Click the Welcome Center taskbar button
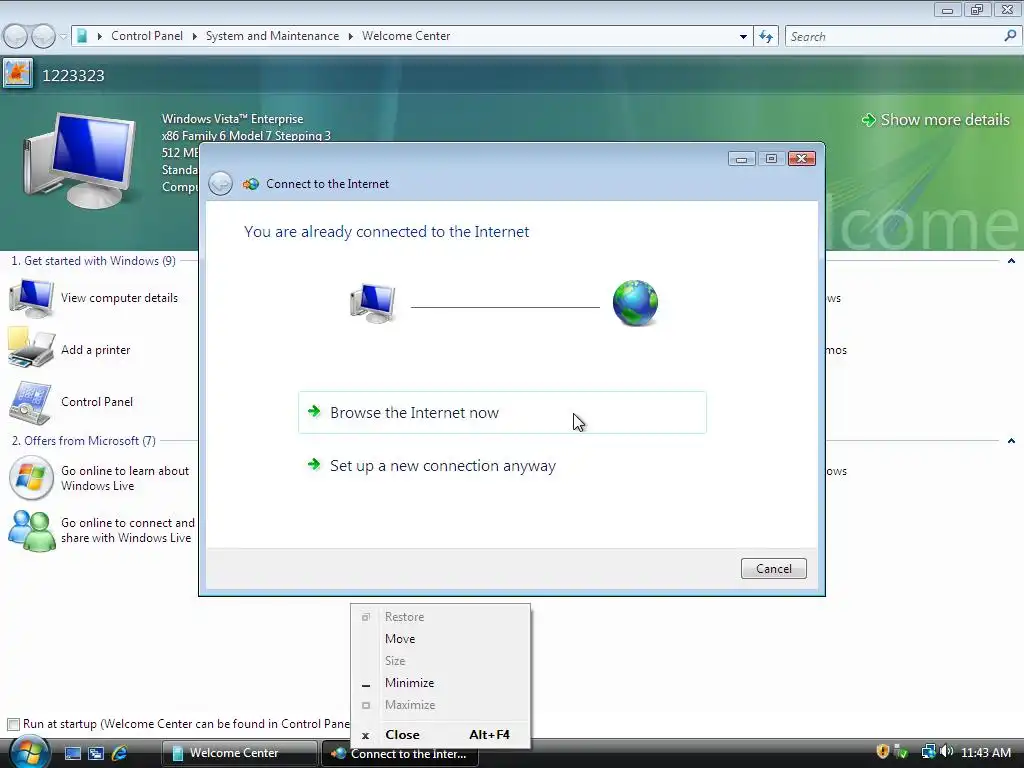Image resolution: width=1024 pixels, height=768 pixels. click(x=239, y=753)
